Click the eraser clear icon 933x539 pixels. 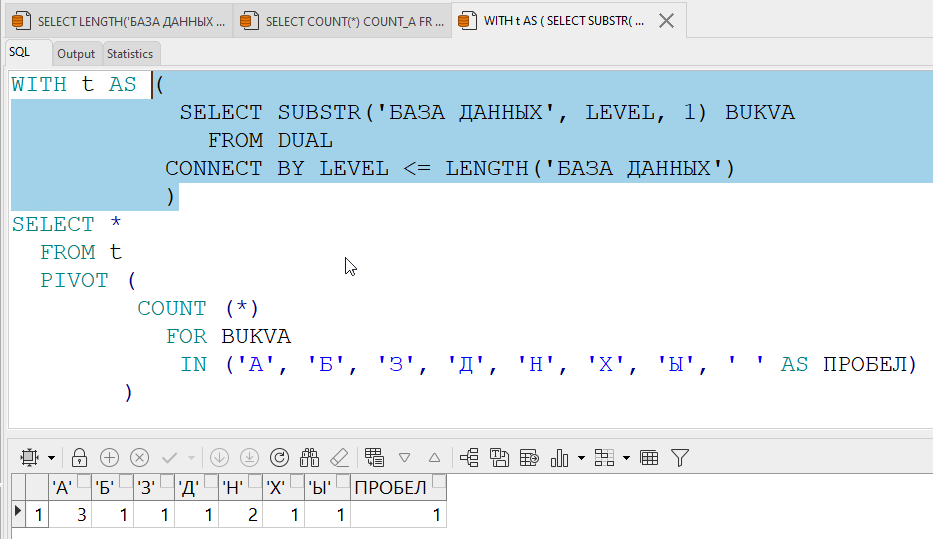click(x=339, y=458)
